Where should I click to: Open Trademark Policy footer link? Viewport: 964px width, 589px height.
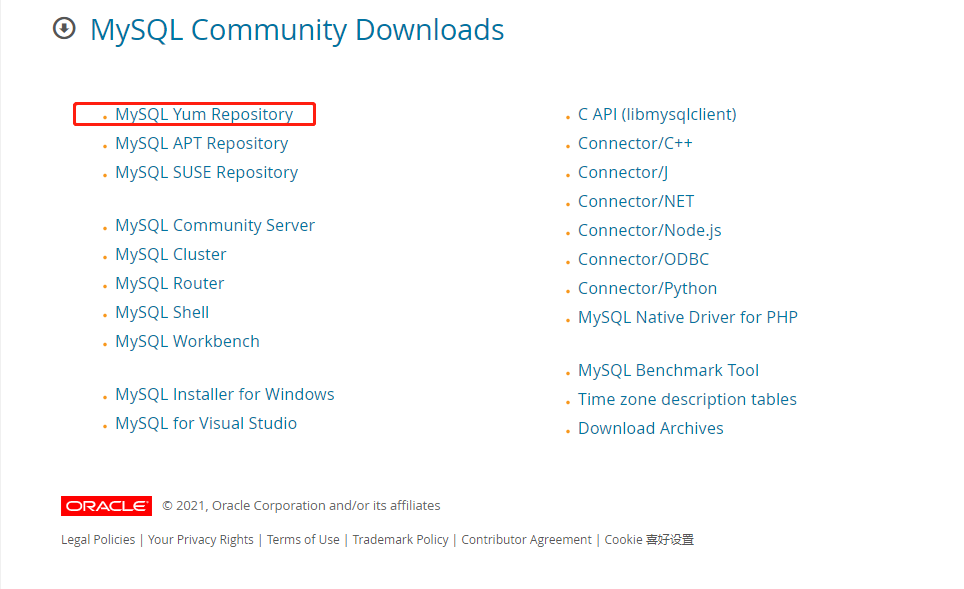pos(400,539)
